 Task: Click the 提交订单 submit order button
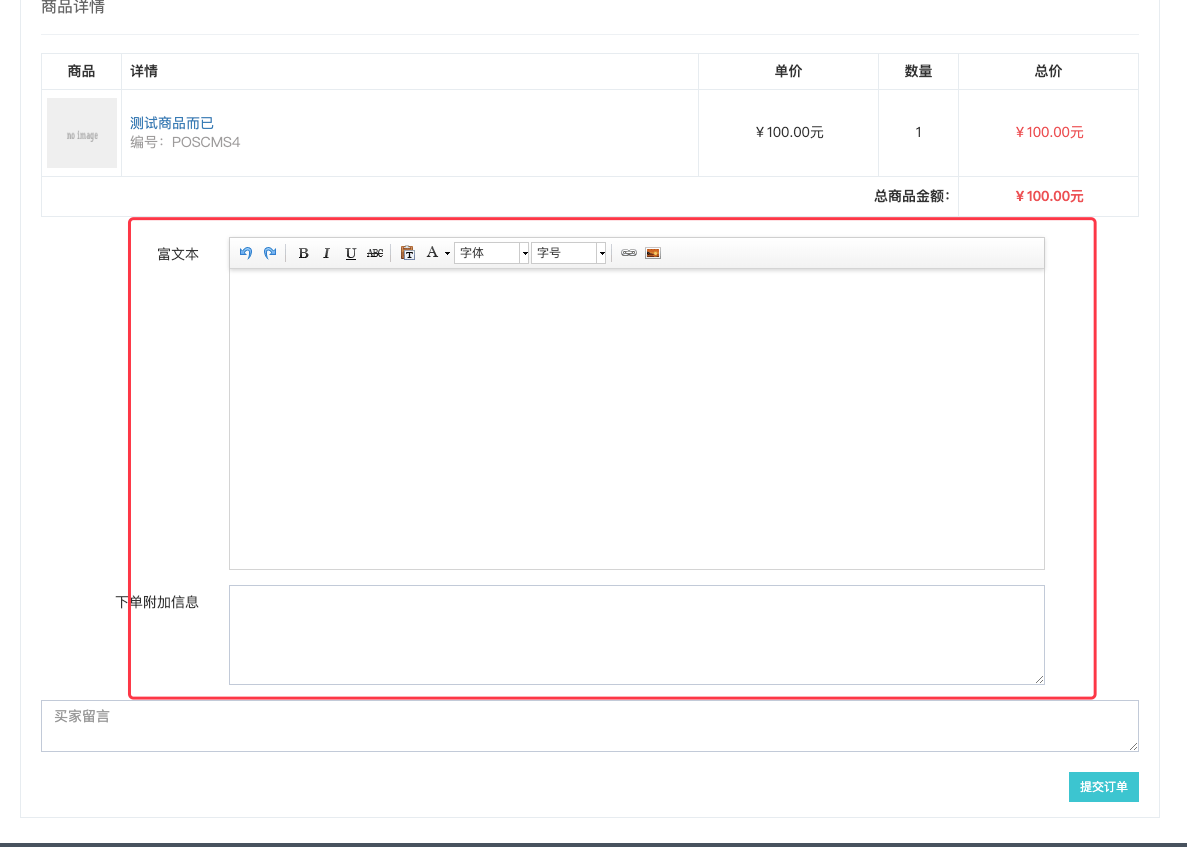pyautogui.click(x=1104, y=787)
